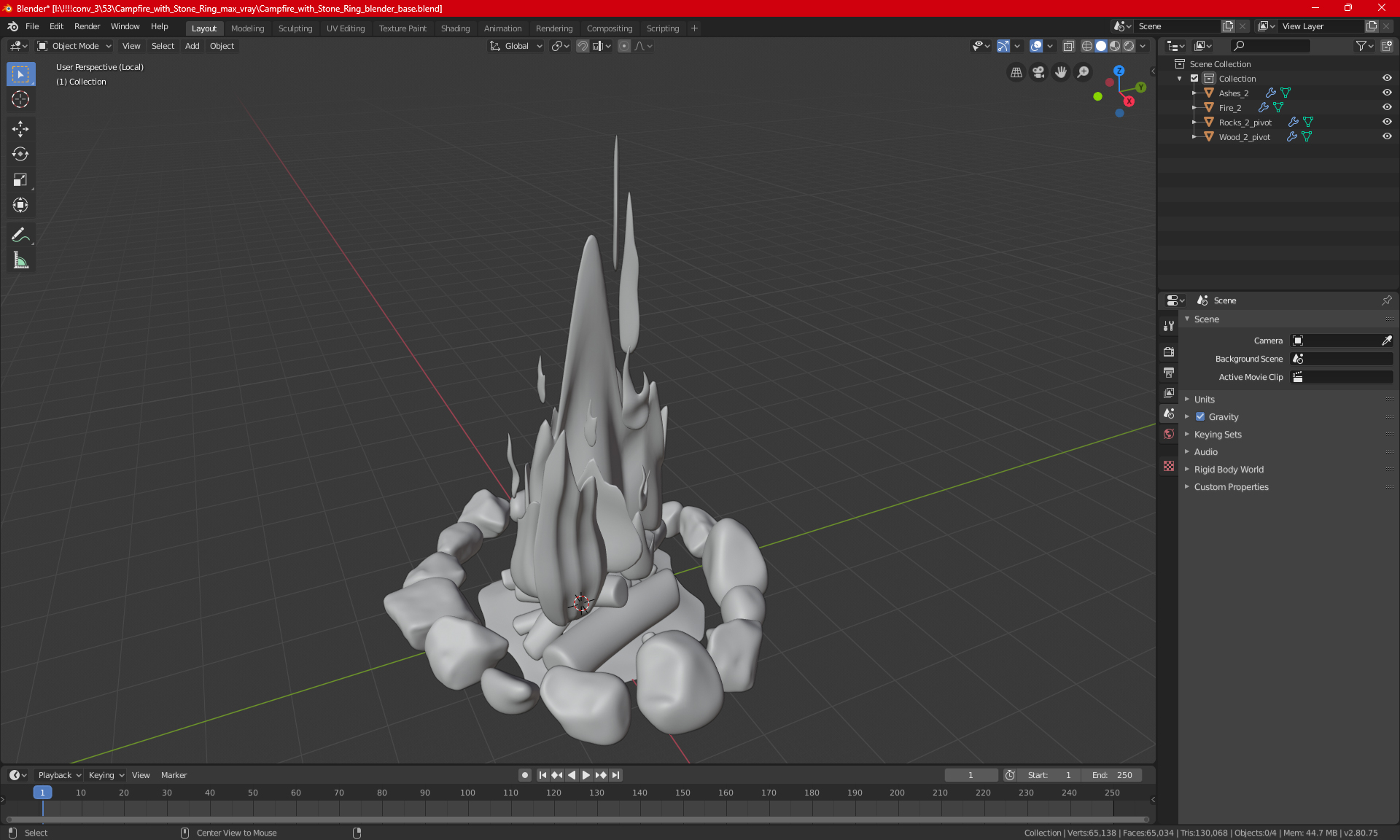
Task: Open the Texture properties tab
Action: pos(1169,466)
